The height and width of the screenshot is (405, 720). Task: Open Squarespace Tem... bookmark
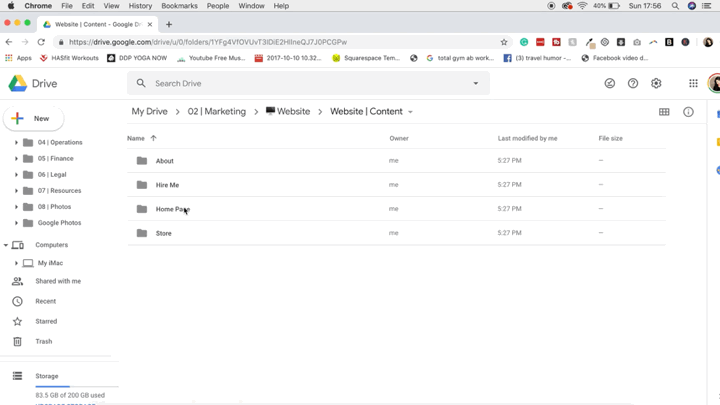(x=366, y=58)
